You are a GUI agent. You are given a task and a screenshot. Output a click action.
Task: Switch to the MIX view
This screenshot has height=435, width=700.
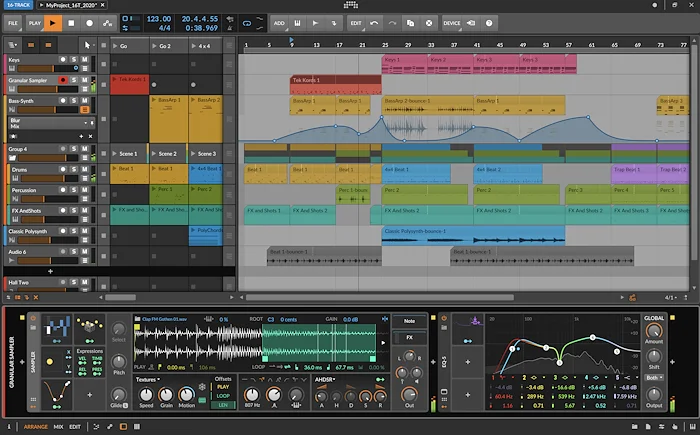[58, 427]
